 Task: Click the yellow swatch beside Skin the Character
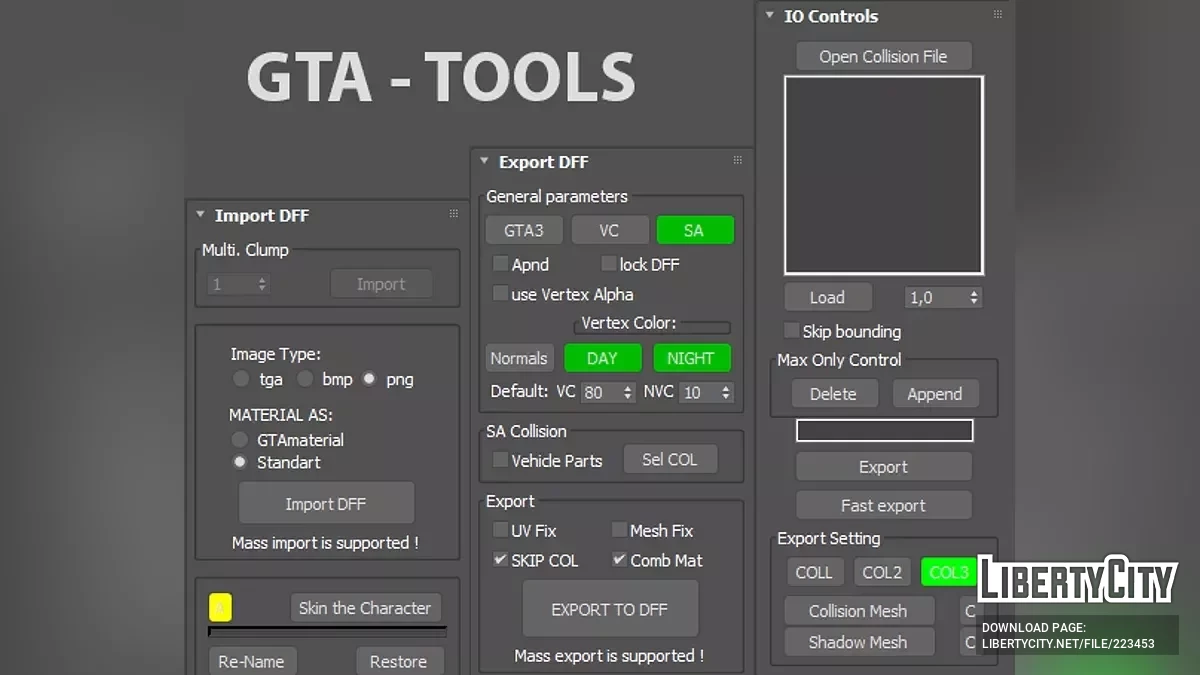pyautogui.click(x=220, y=607)
